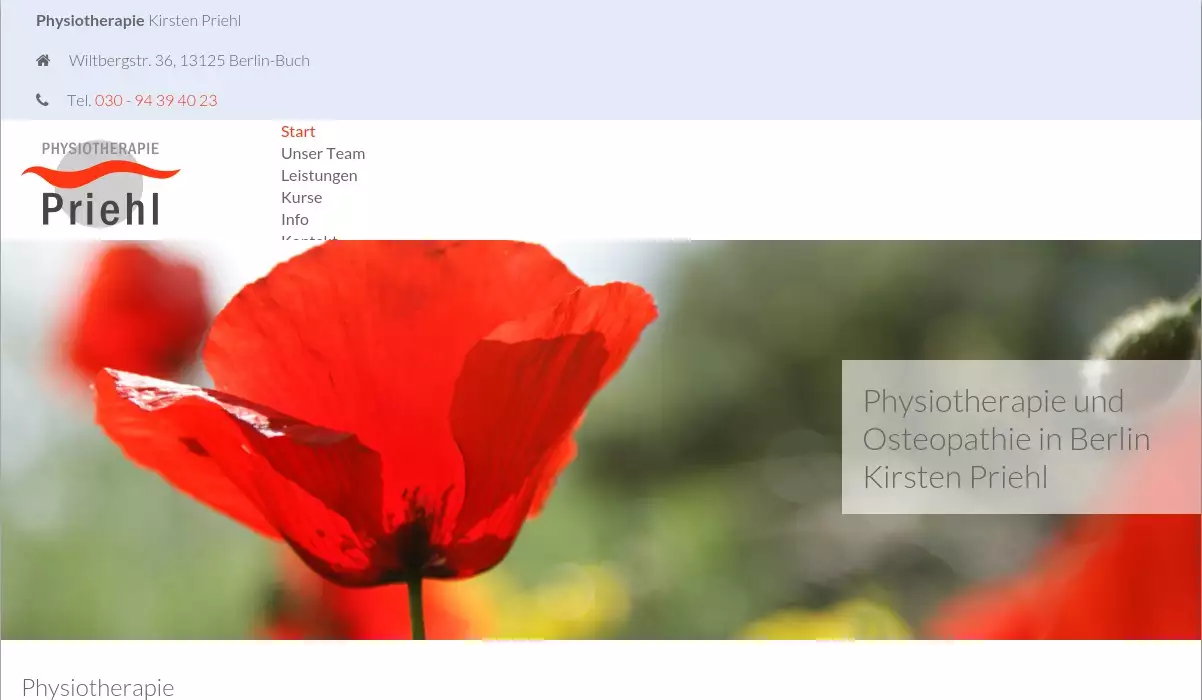The width and height of the screenshot is (1202, 700).
Task: Click the hero caption text box
Action: coord(1020,438)
